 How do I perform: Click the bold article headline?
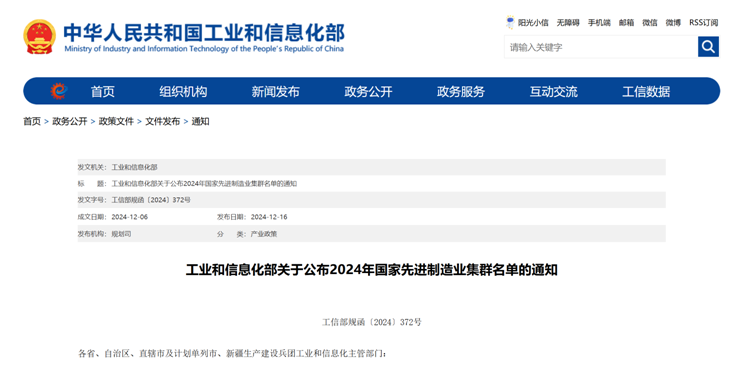coord(372,270)
